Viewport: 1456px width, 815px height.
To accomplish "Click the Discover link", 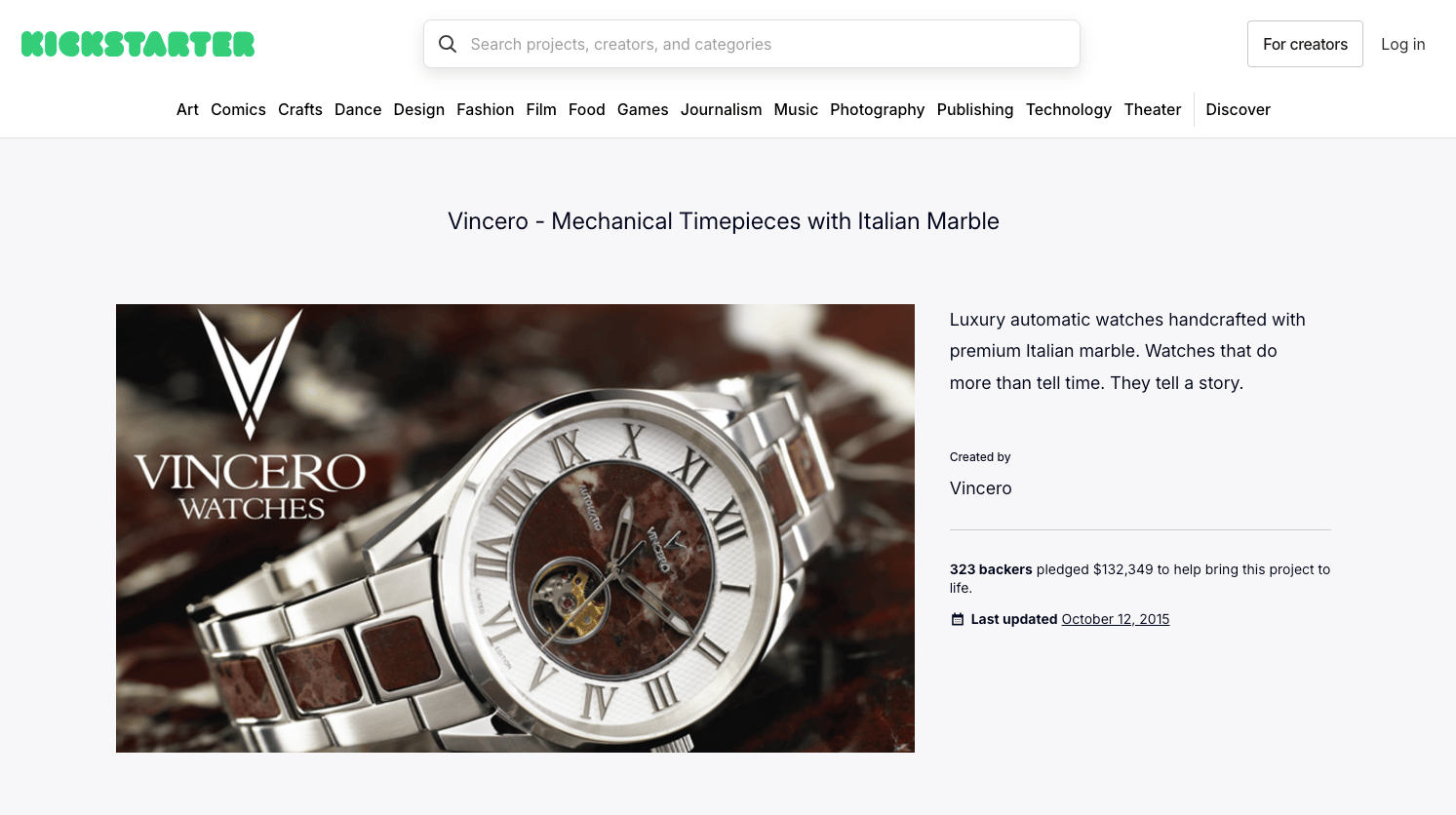I will coord(1238,109).
